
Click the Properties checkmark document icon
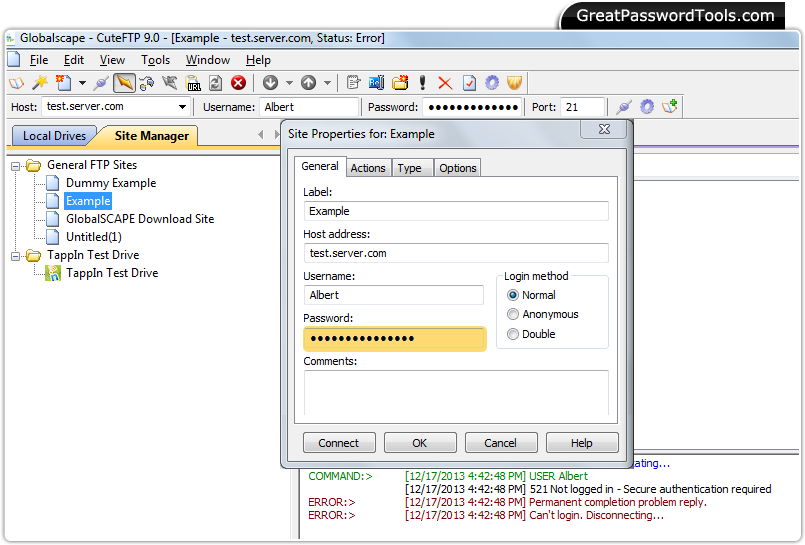(469, 83)
